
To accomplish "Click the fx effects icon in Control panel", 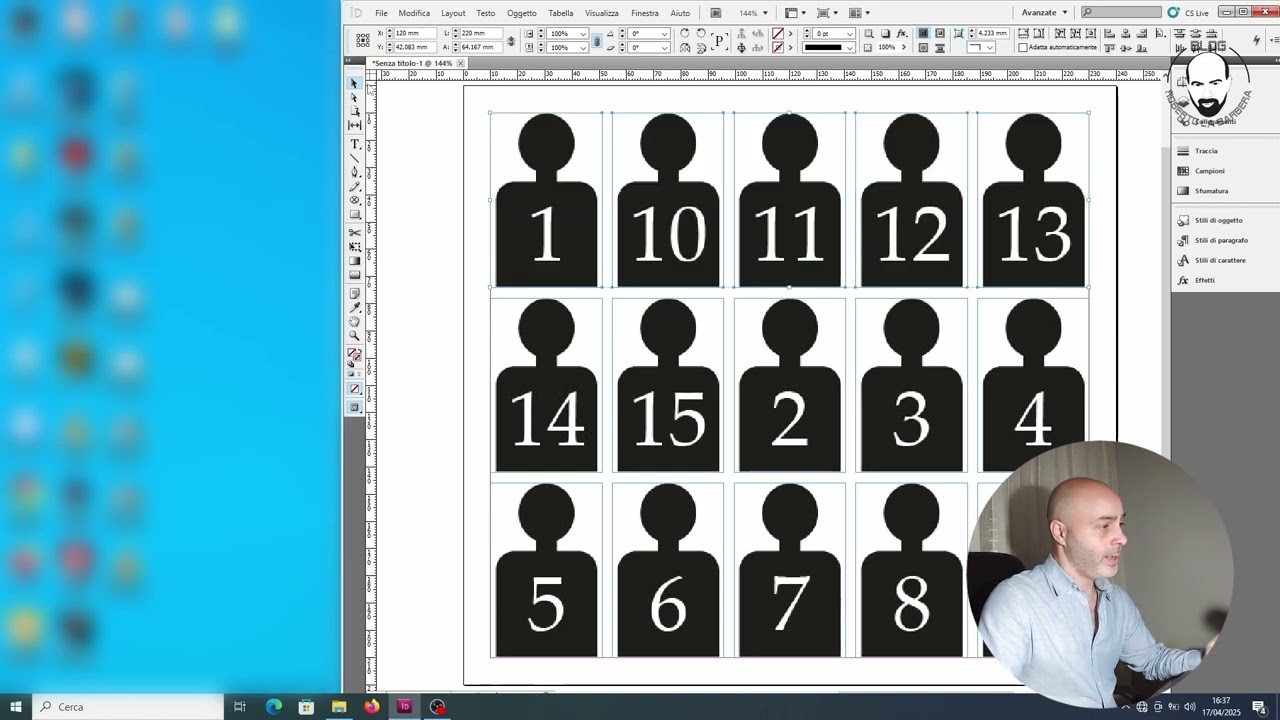I will click(901, 33).
